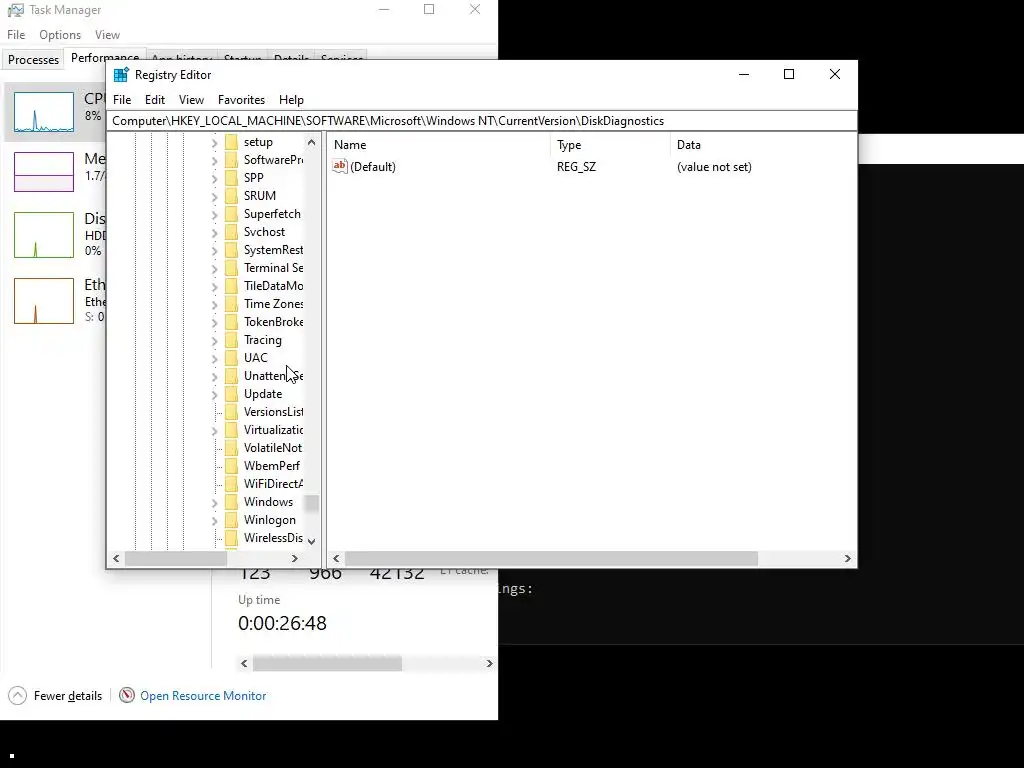The height and width of the screenshot is (768, 1024).
Task: Expand the setup registry key
Action: tap(214, 142)
